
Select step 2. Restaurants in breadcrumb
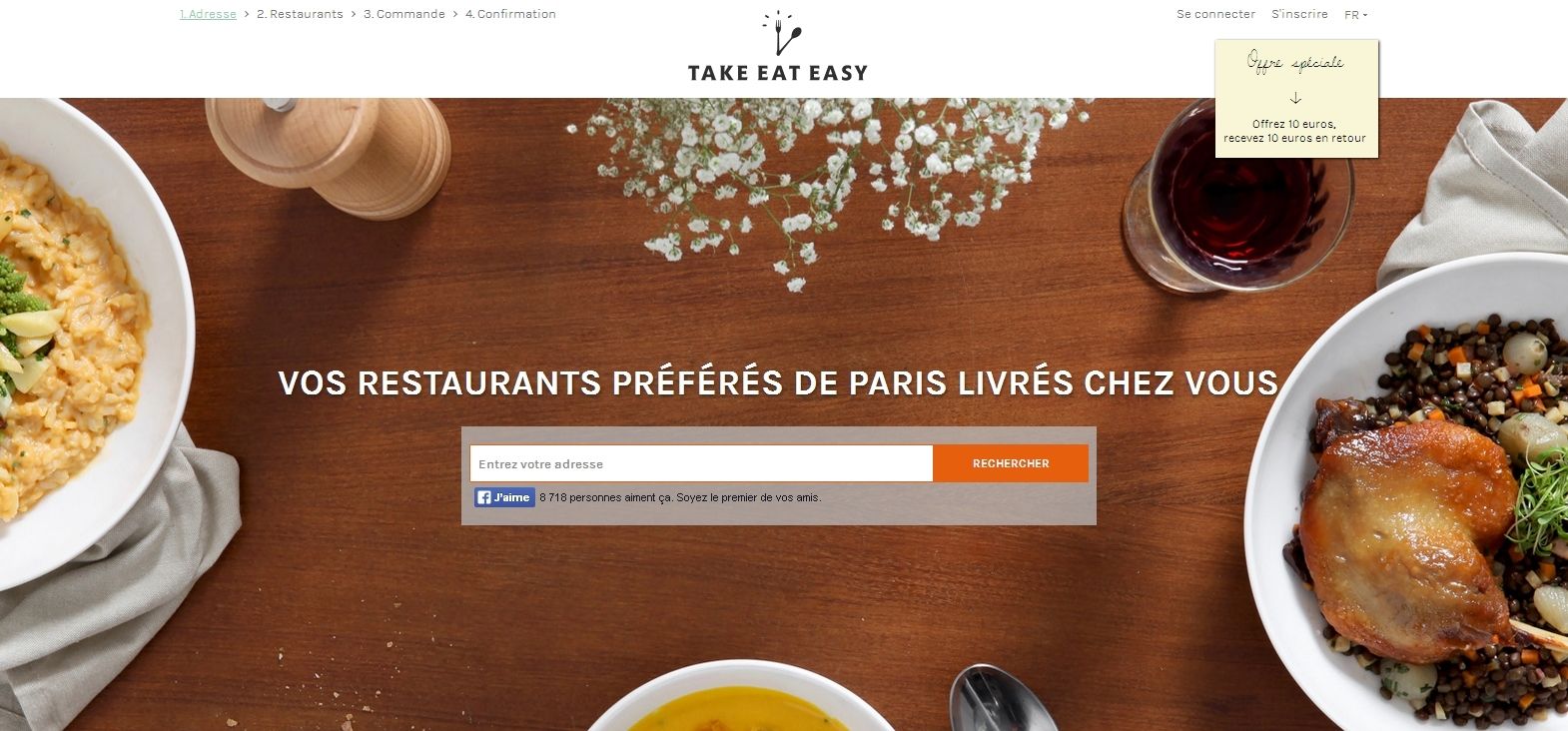pyautogui.click(x=300, y=14)
